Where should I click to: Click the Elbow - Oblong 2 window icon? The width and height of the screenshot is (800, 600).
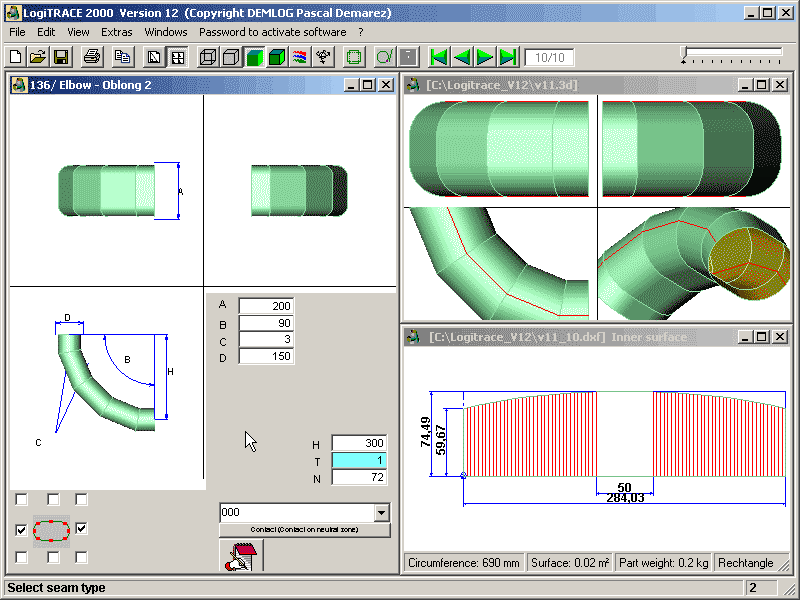click(19, 85)
